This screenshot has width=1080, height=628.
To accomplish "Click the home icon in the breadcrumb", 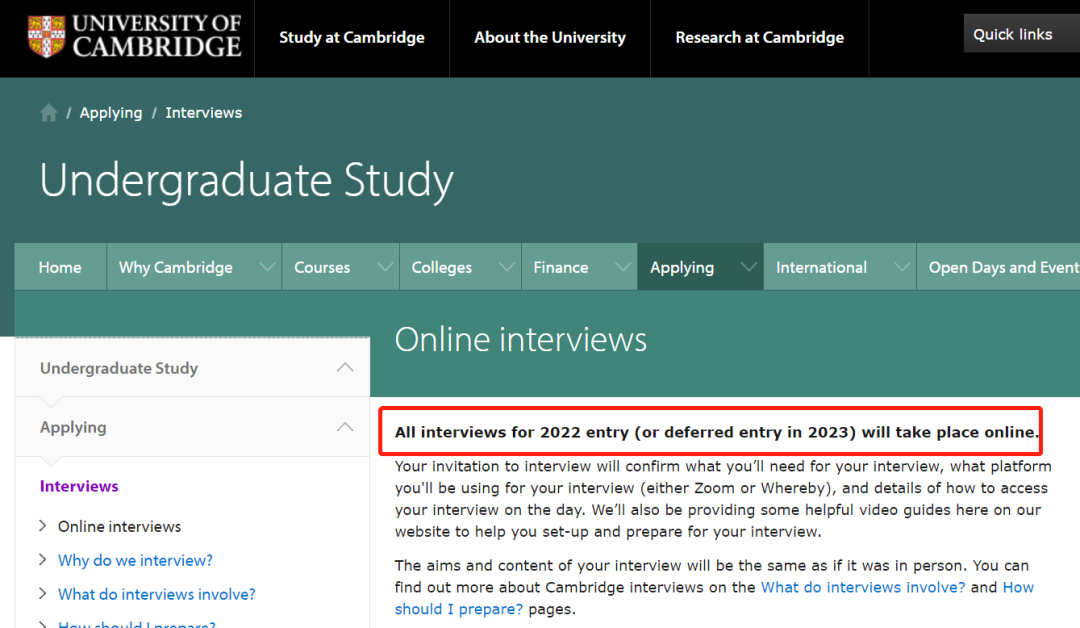I will (x=48, y=113).
